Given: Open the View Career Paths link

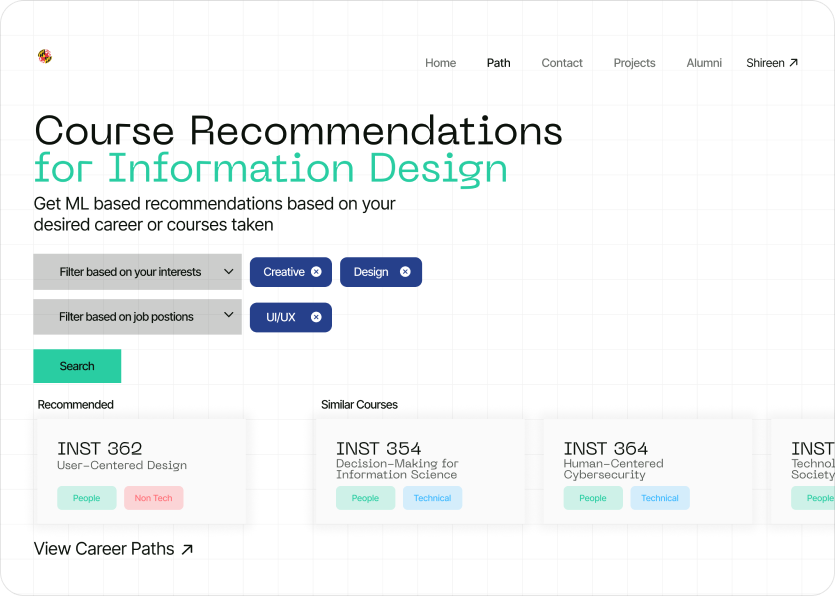Looking at the screenshot, I should click(x=104, y=549).
